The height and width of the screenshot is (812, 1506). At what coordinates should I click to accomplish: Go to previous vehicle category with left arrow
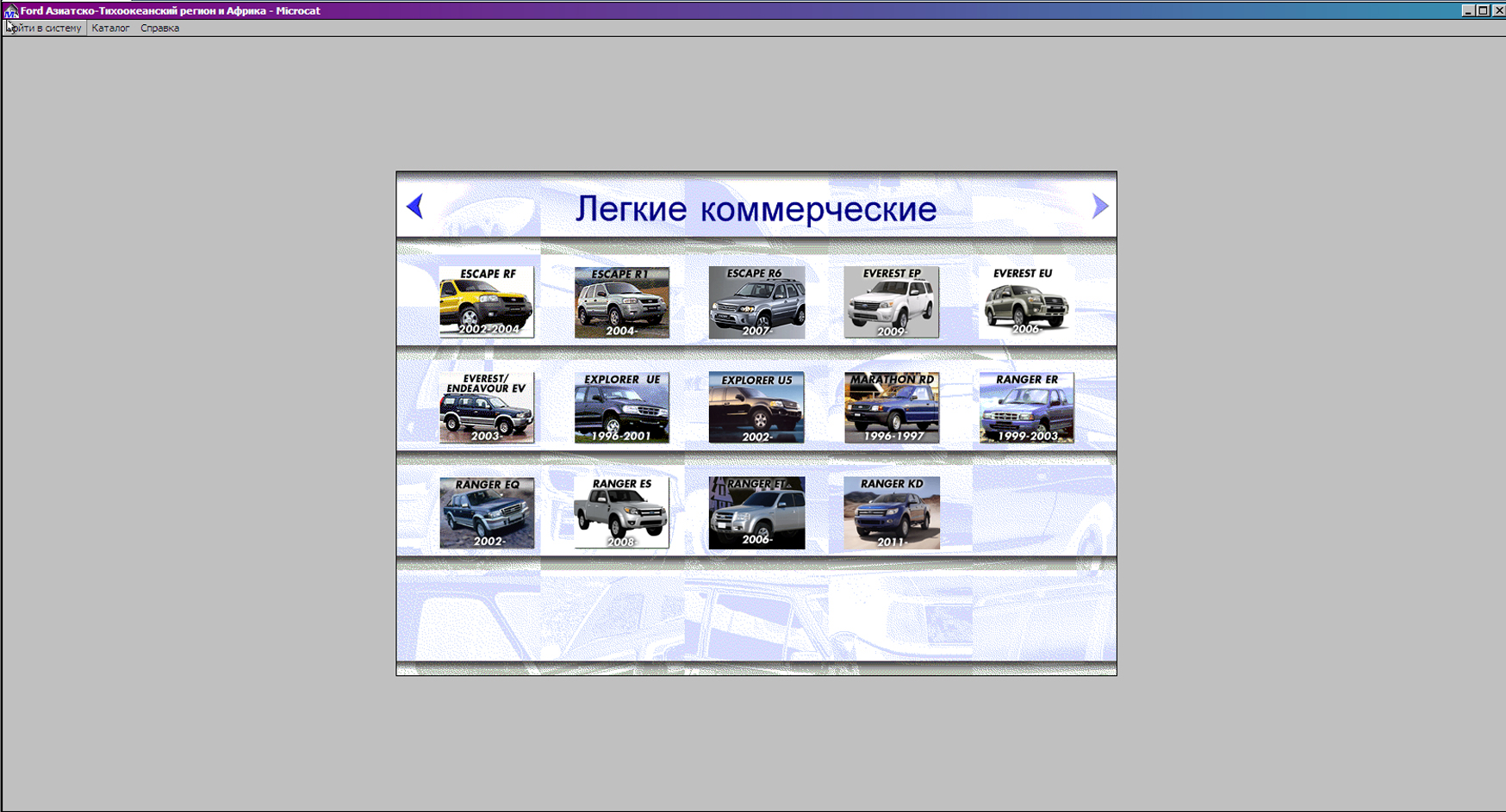coord(414,207)
